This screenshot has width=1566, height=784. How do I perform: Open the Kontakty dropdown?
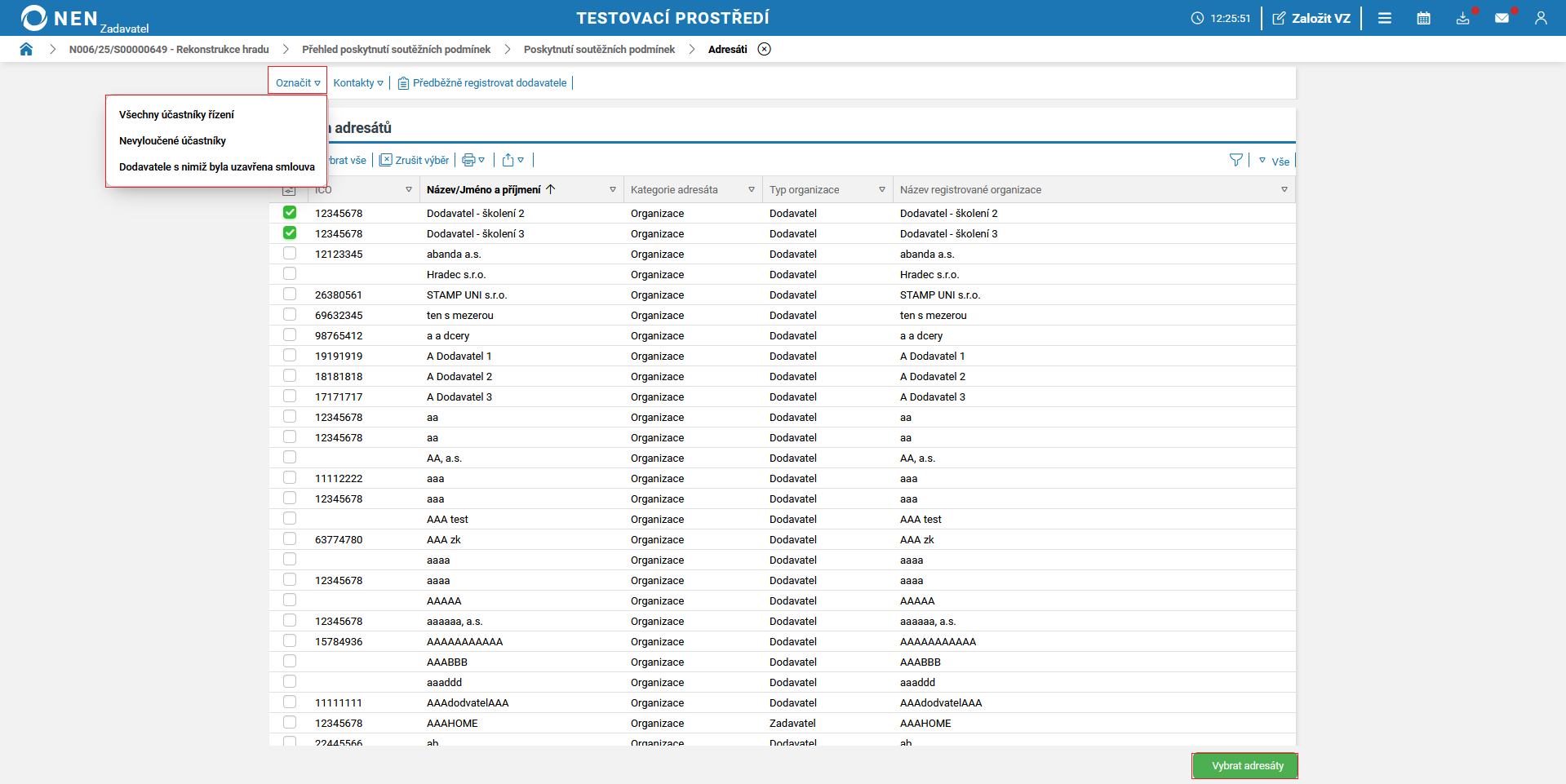(x=358, y=82)
